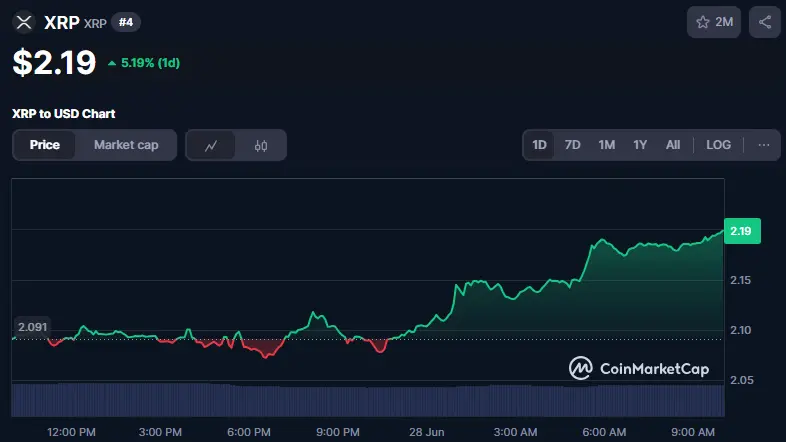Click the CoinMarketCap logo on chart
This screenshot has height=442, width=786.
point(639,368)
